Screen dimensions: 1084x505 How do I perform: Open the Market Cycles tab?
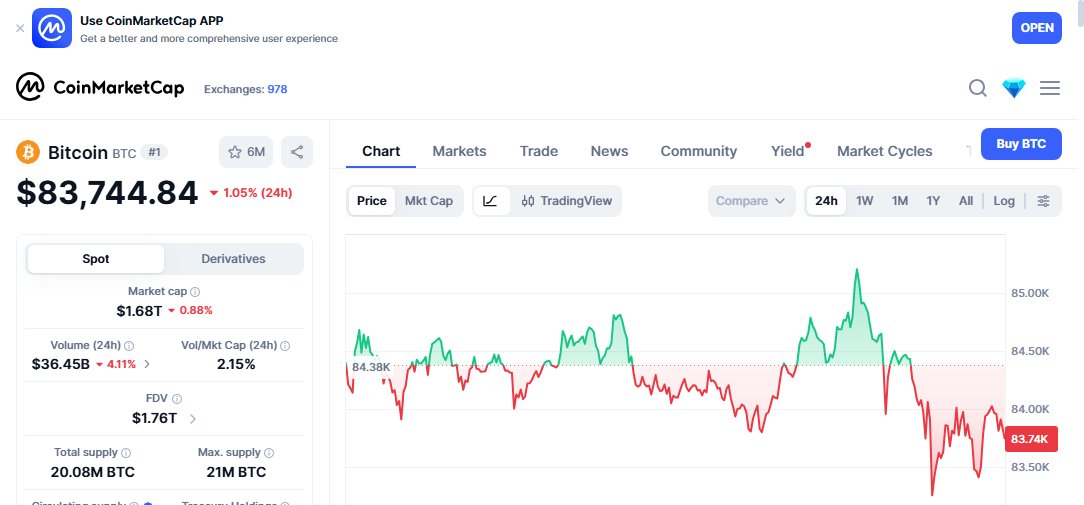coord(884,151)
